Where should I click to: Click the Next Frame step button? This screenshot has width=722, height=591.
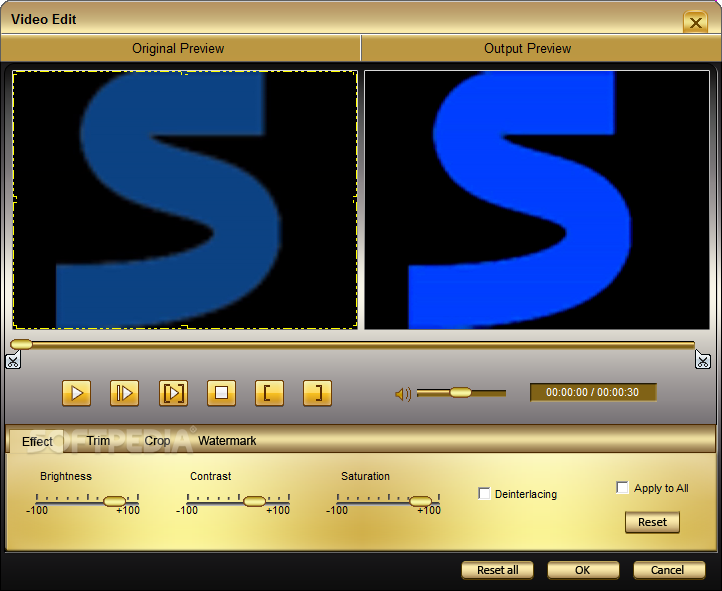124,393
